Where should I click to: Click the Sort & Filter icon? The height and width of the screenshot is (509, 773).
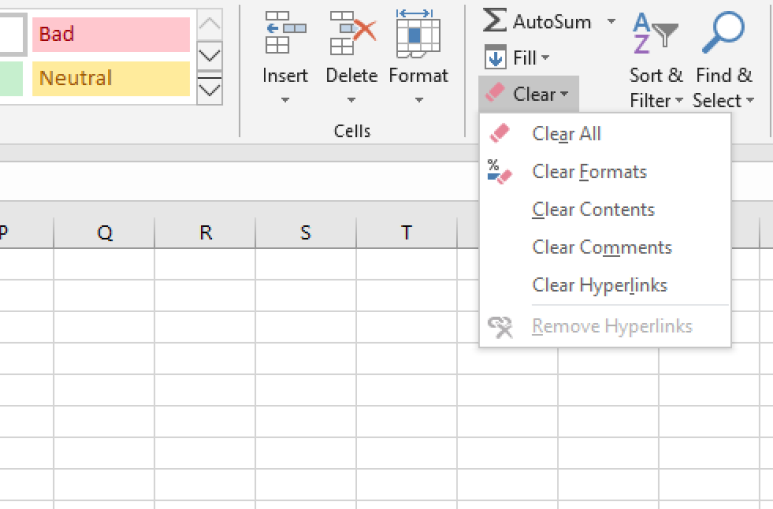pyautogui.click(x=655, y=33)
